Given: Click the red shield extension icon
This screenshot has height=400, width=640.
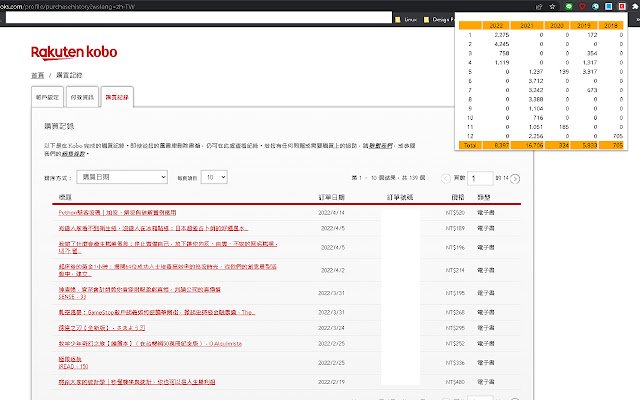Looking at the screenshot, I should [x=582, y=7].
